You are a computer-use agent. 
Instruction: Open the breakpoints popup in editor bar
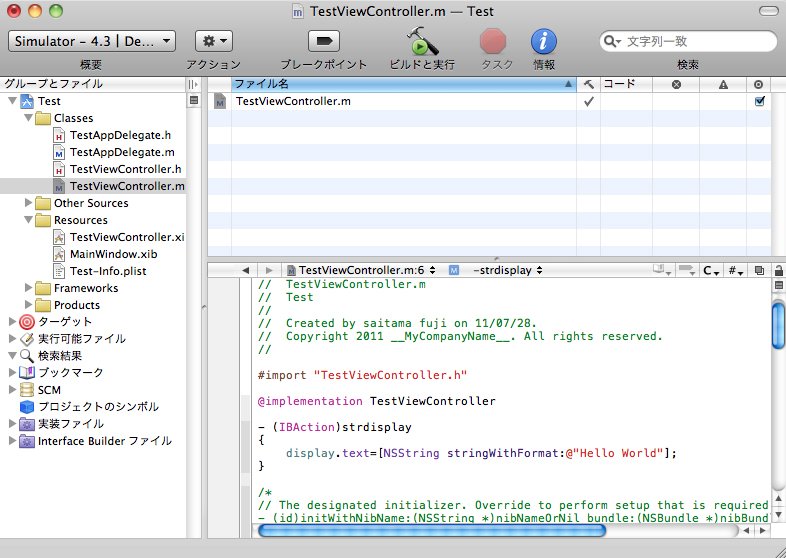coord(686,270)
